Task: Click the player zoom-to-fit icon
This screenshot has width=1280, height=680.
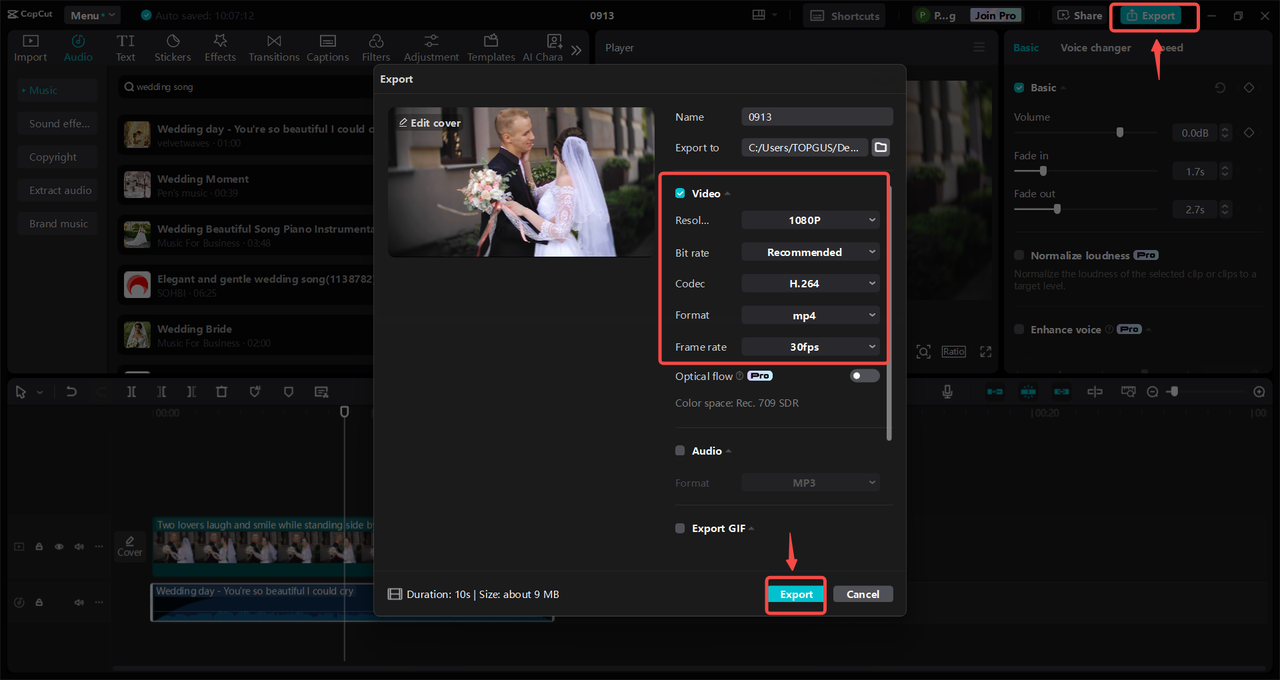Action: pyautogui.click(x=923, y=352)
